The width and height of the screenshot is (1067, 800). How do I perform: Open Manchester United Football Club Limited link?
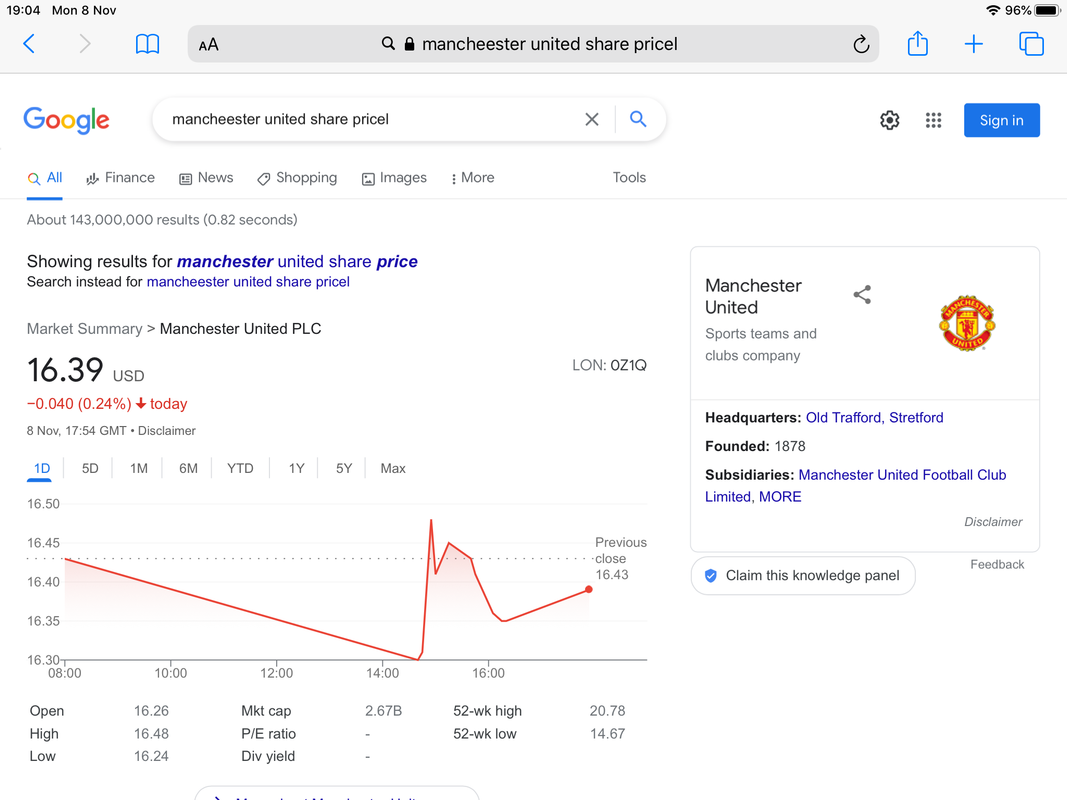tap(855, 486)
